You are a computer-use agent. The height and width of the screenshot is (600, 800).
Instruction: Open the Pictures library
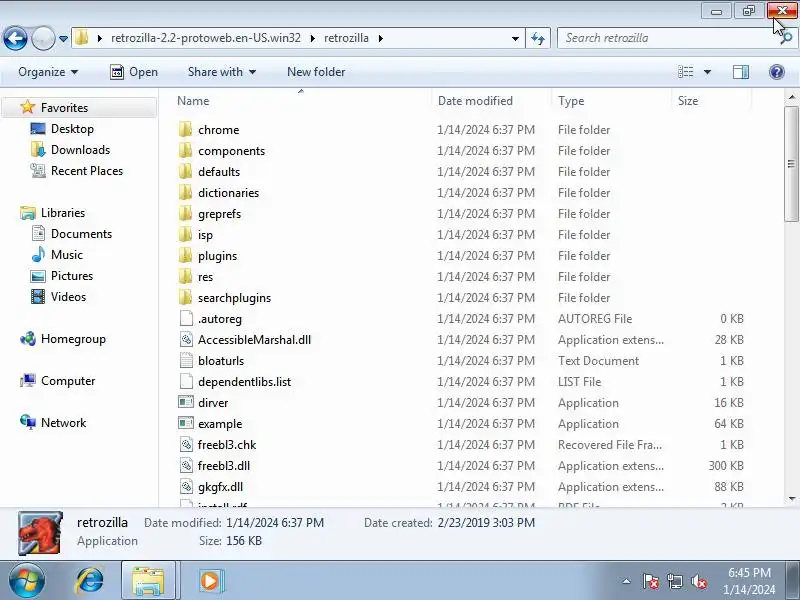pos(72,276)
